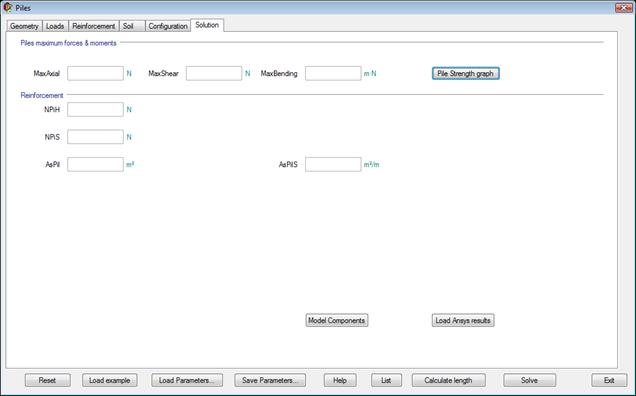
Task: Click the Pile Strength graph button
Action: 466,73
